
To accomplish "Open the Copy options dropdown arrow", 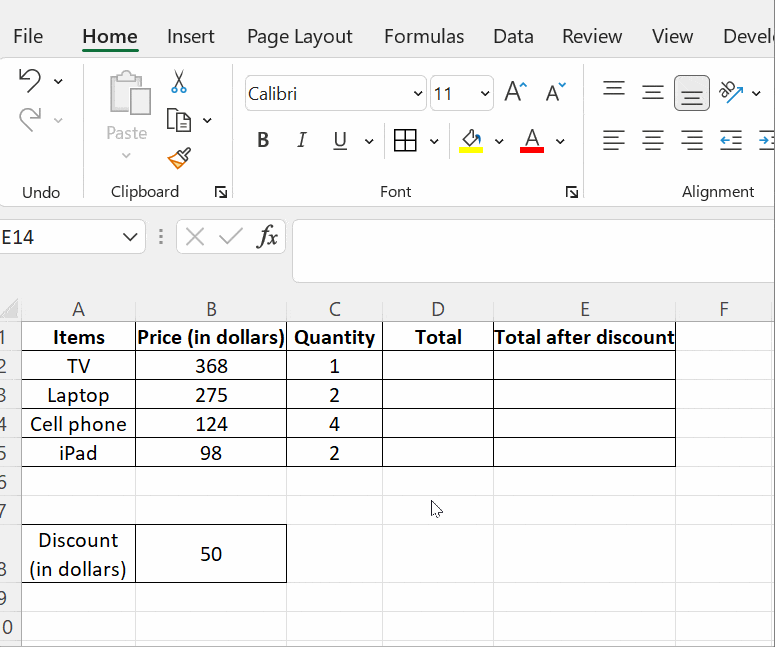I will click(207, 120).
